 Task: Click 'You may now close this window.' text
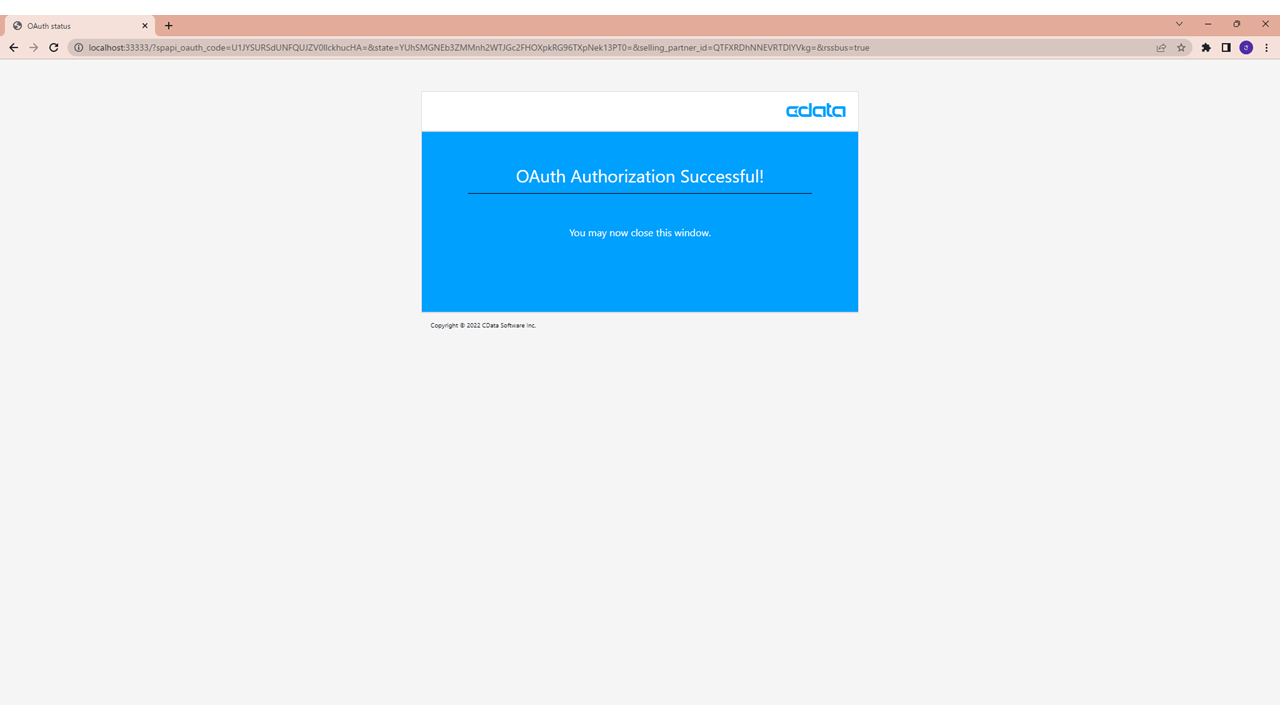(640, 233)
